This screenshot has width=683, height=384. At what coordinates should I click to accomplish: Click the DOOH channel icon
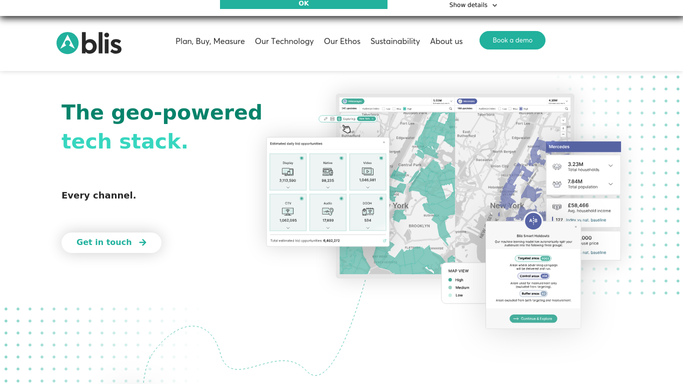click(x=368, y=212)
